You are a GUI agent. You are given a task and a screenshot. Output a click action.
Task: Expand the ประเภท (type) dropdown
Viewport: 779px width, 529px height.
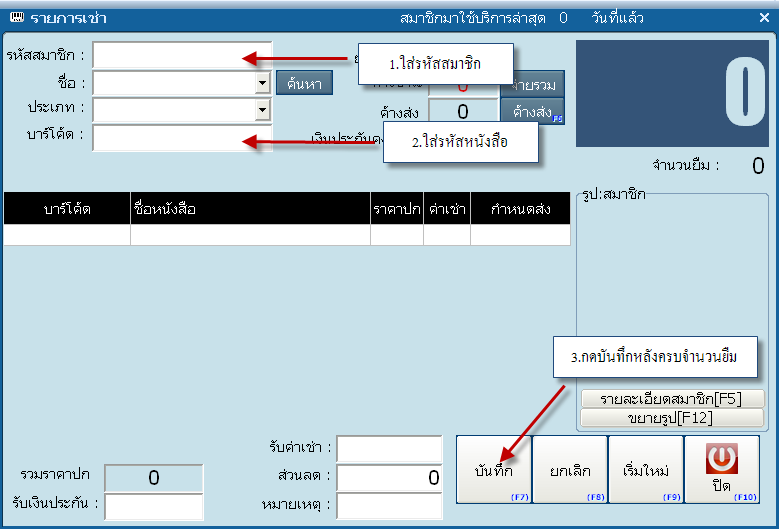click(262, 109)
